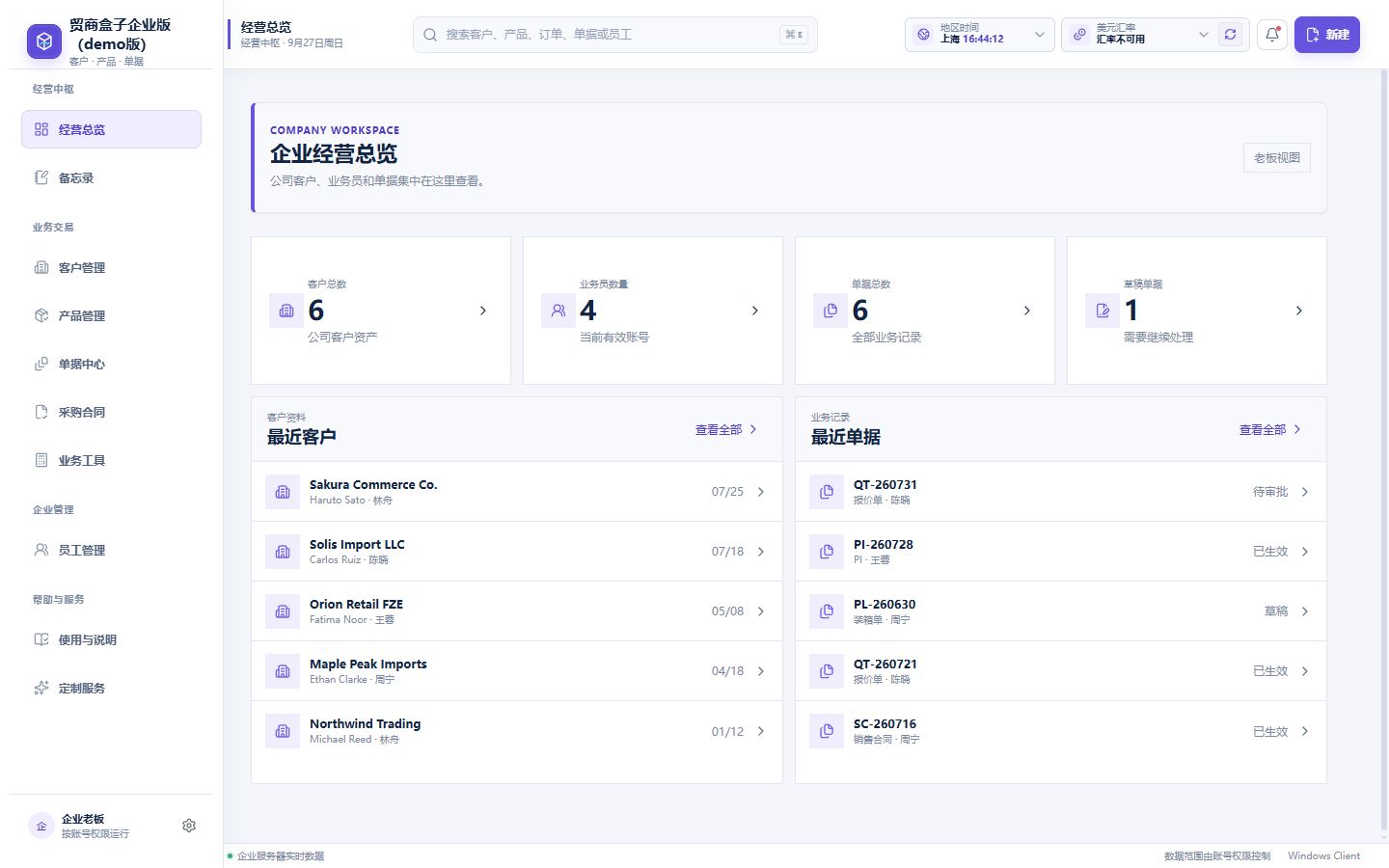Image resolution: width=1389 pixels, height=868 pixels.
Task: Expand the 业务员数量 card chevron
Action: (x=755, y=311)
